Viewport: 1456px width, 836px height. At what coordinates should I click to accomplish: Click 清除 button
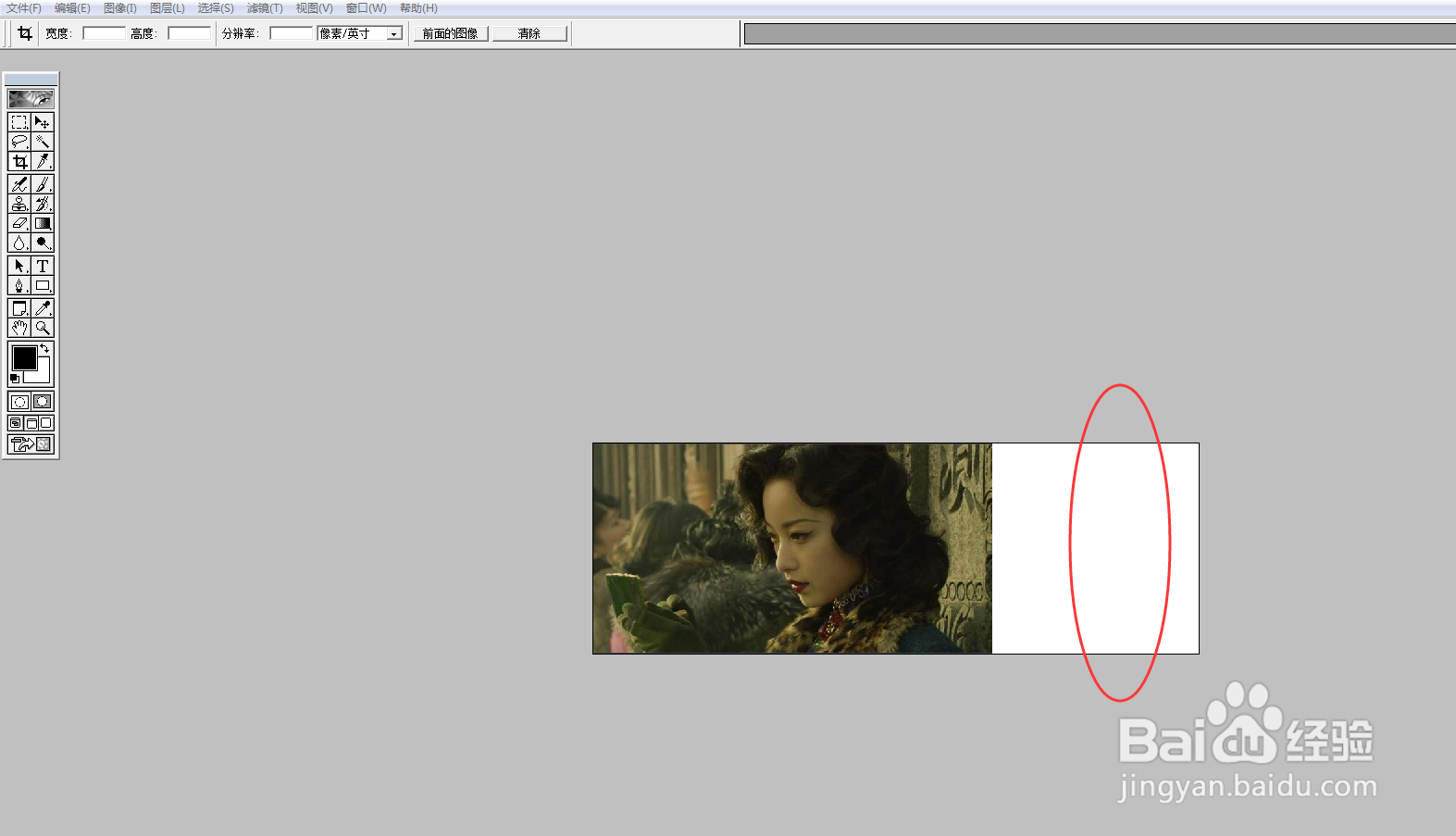529,33
